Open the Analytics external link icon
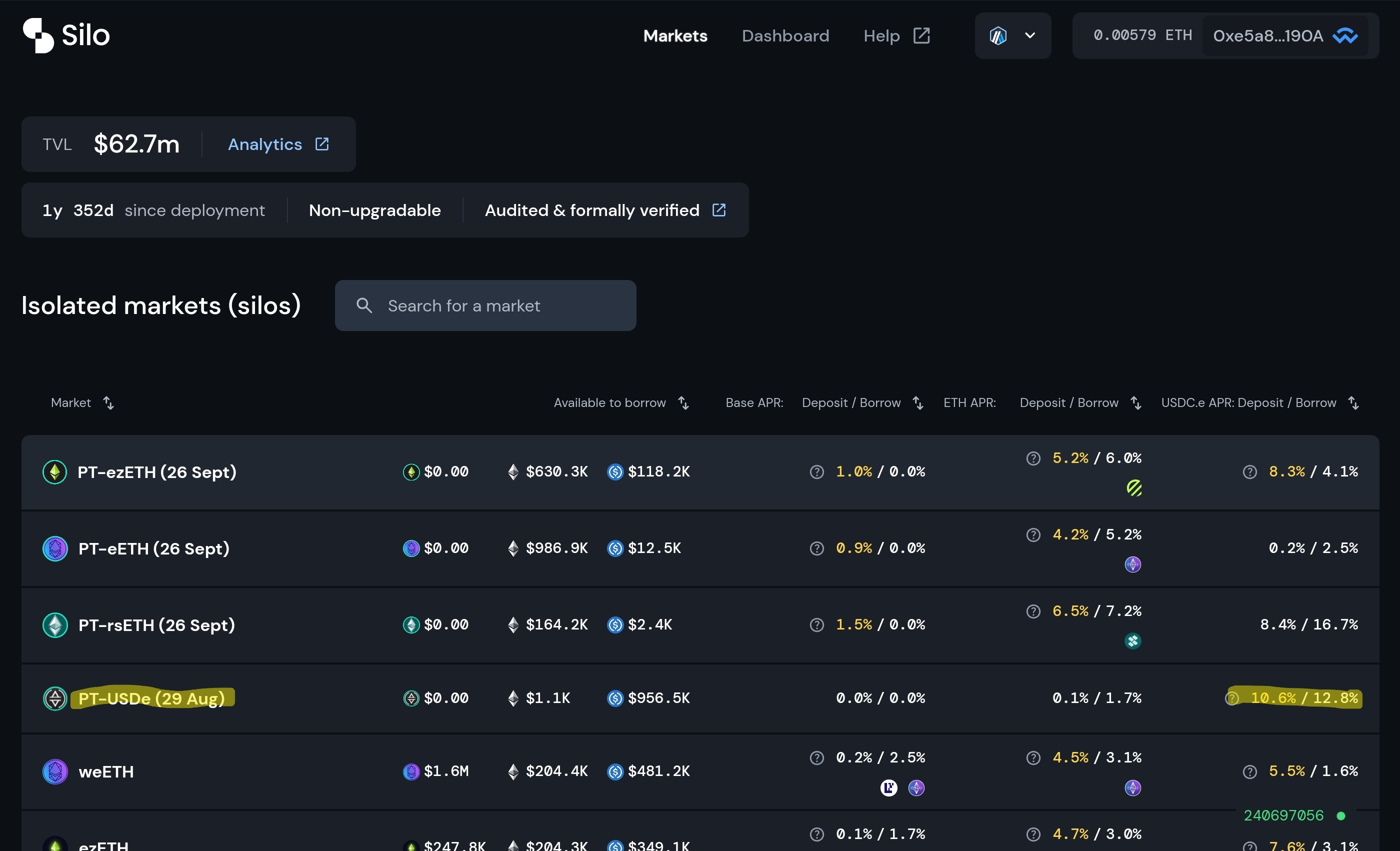This screenshot has height=851, width=1400. click(321, 144)
